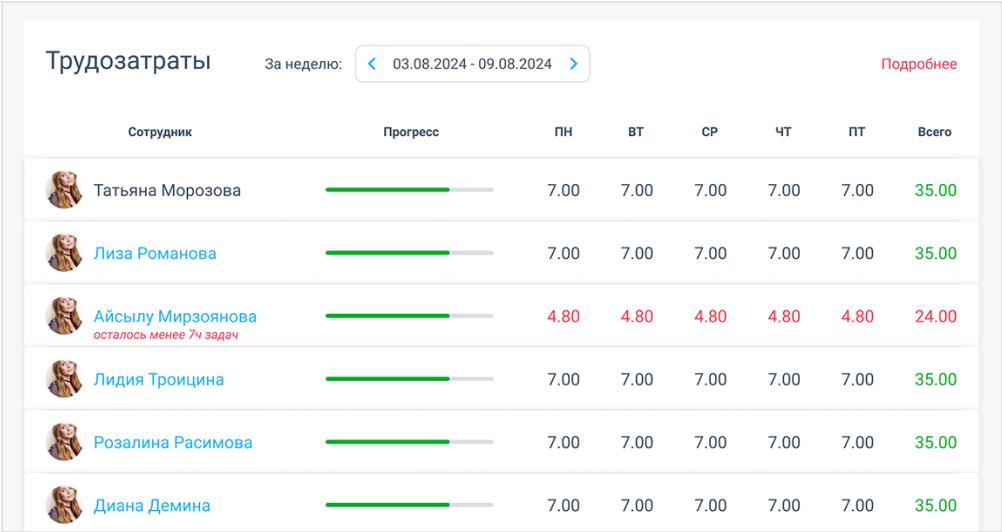The height and width of the screenshot is (532, 1002).
Task: Click the Всего column header
Action: point(934,132)
